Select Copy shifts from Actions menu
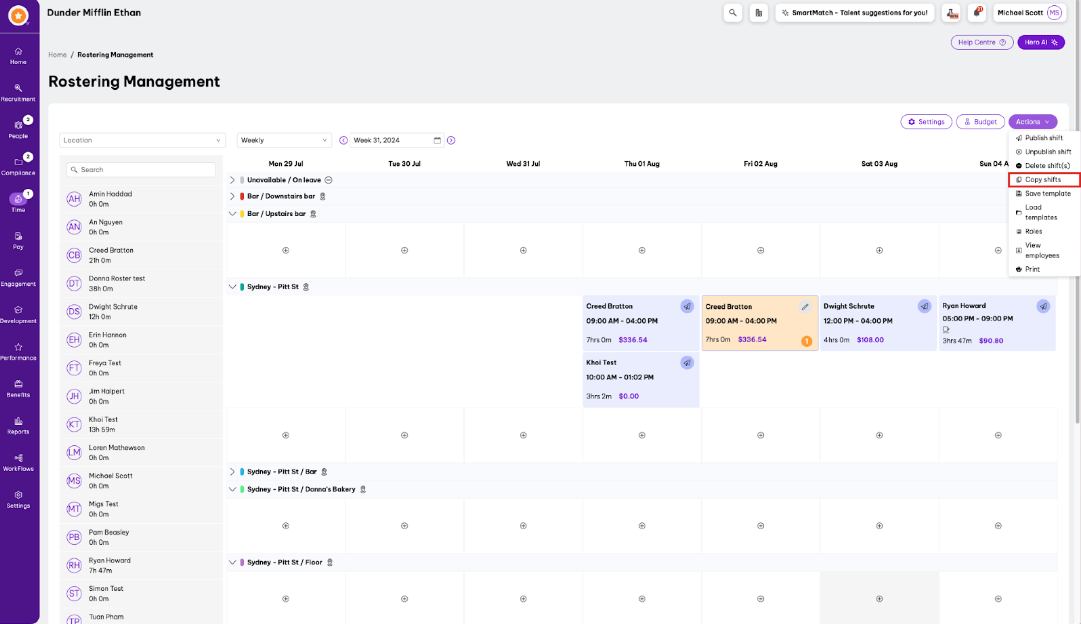The image size is (1081, 624). pos(1043,180)
